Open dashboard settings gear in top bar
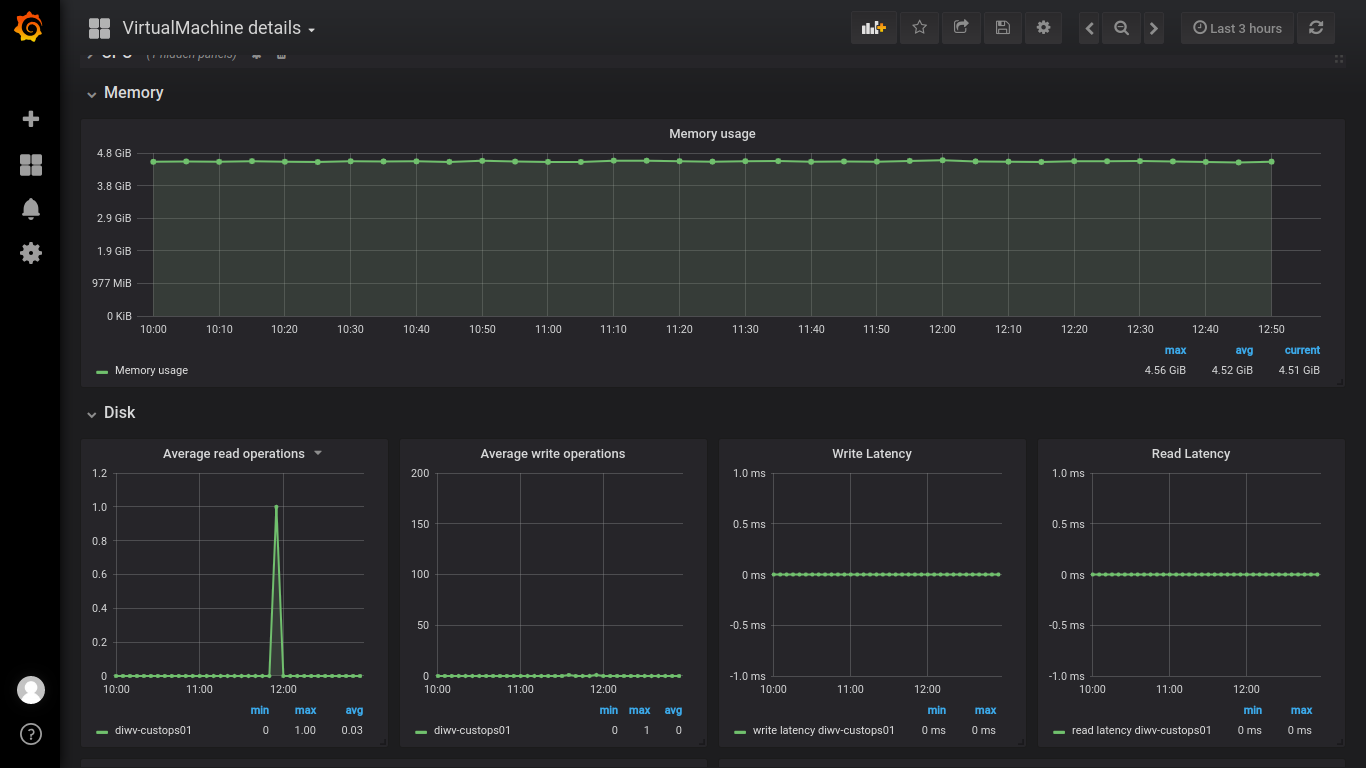The width and height of the screenshot is (1366, 768). click(x=1043, y=28)
